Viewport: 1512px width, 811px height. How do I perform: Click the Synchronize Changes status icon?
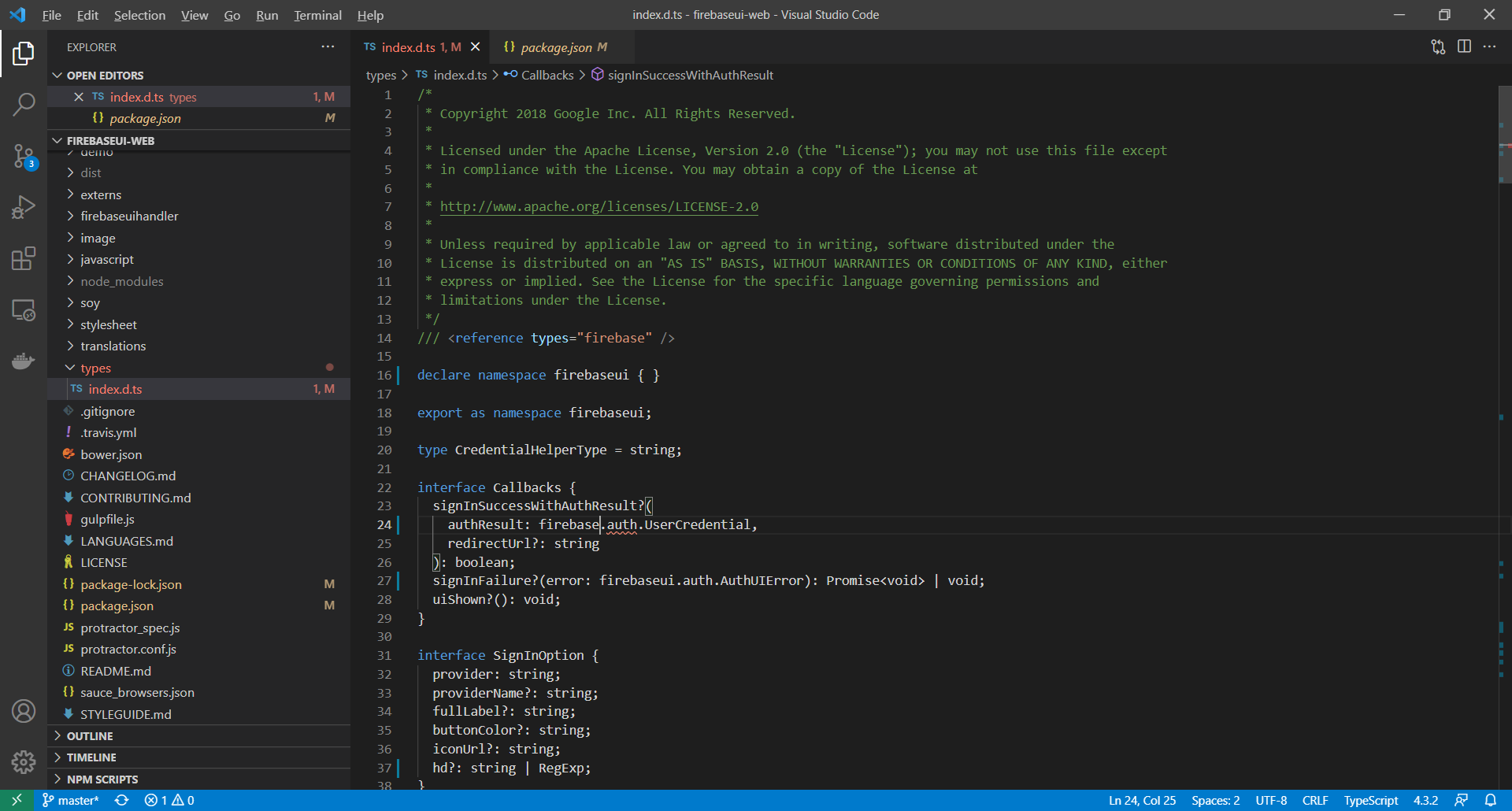coord(121,800)
